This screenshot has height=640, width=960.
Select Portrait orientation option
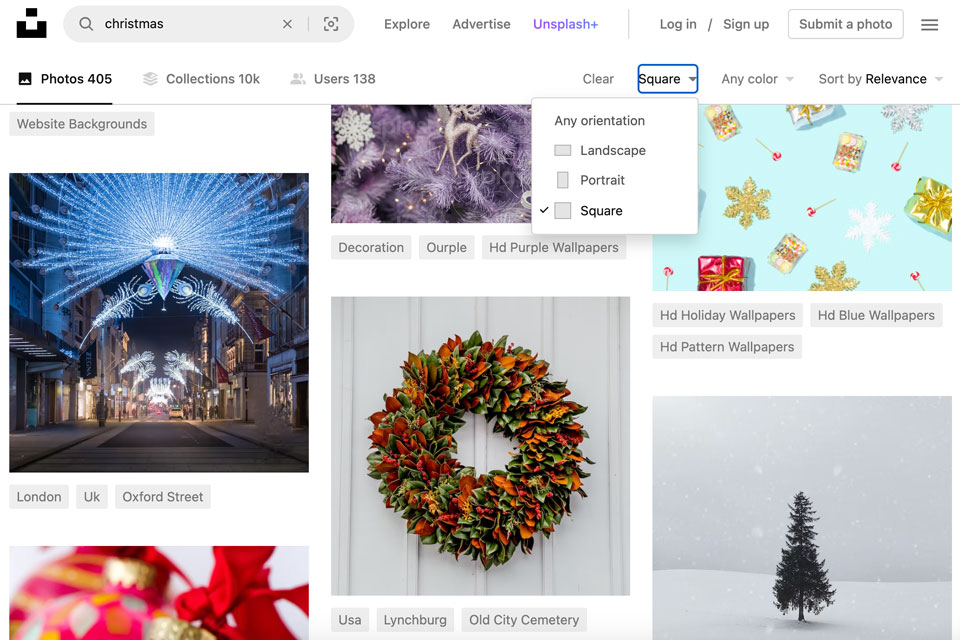pos(615,180)
